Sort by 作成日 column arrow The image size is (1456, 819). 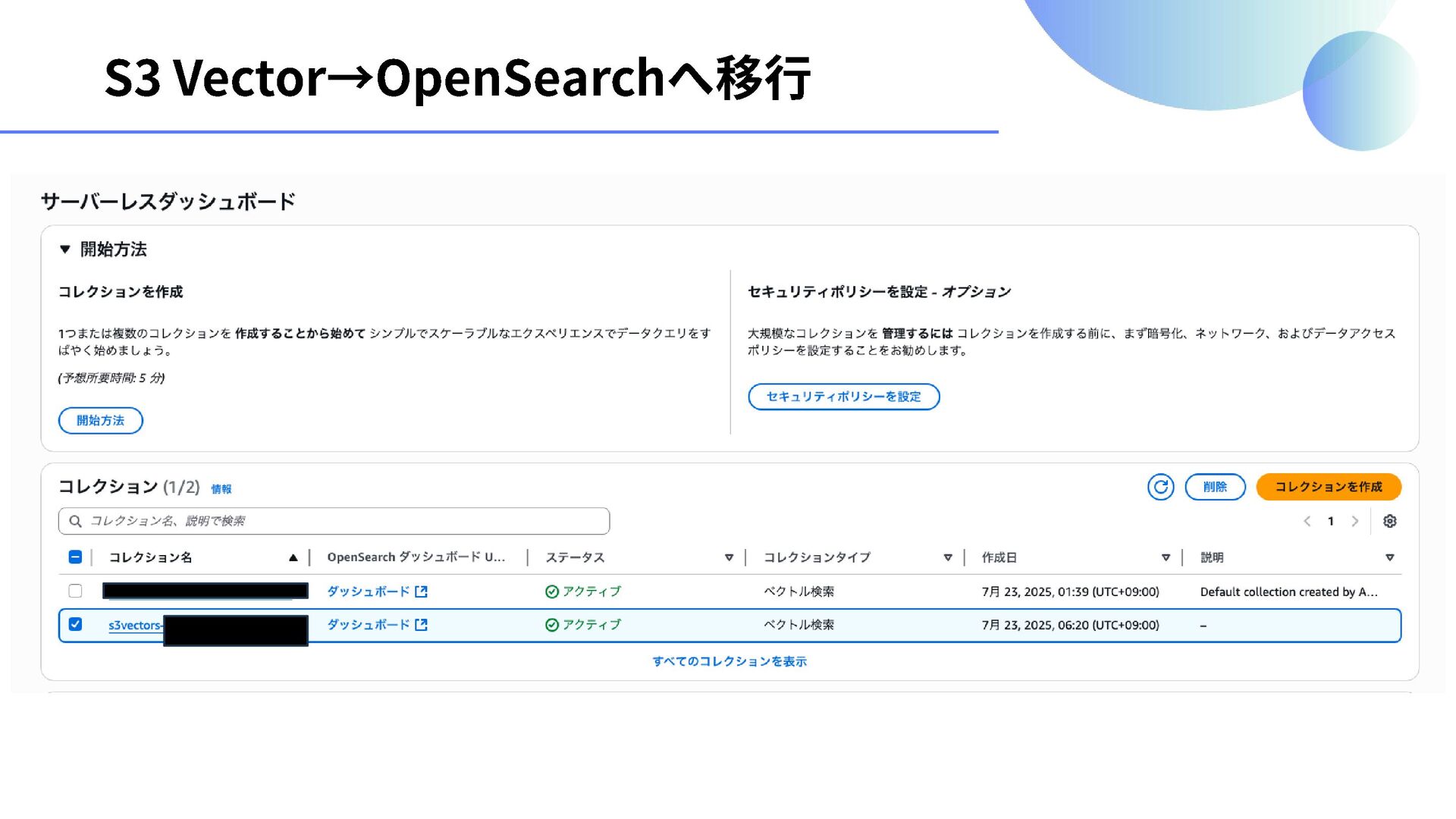click(x=1166, y=558)
